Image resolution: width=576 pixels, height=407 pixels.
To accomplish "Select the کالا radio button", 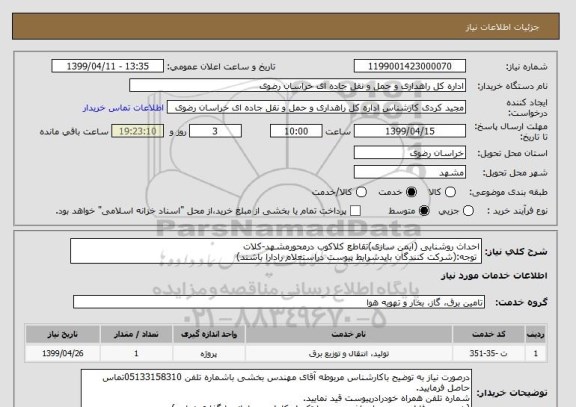I will (x=450, y=192).
